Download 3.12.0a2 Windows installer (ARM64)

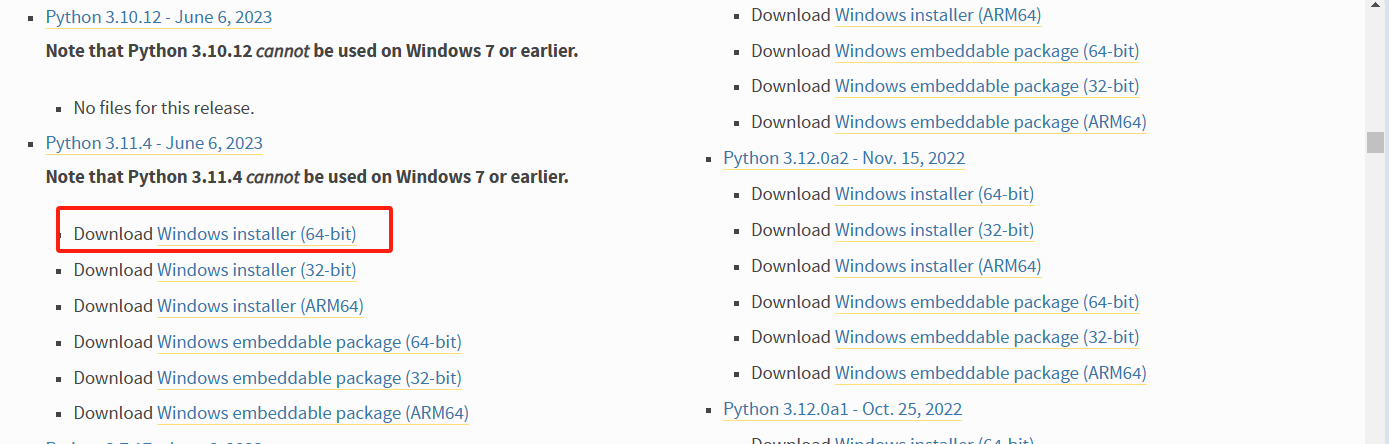[x=938, y=266]
